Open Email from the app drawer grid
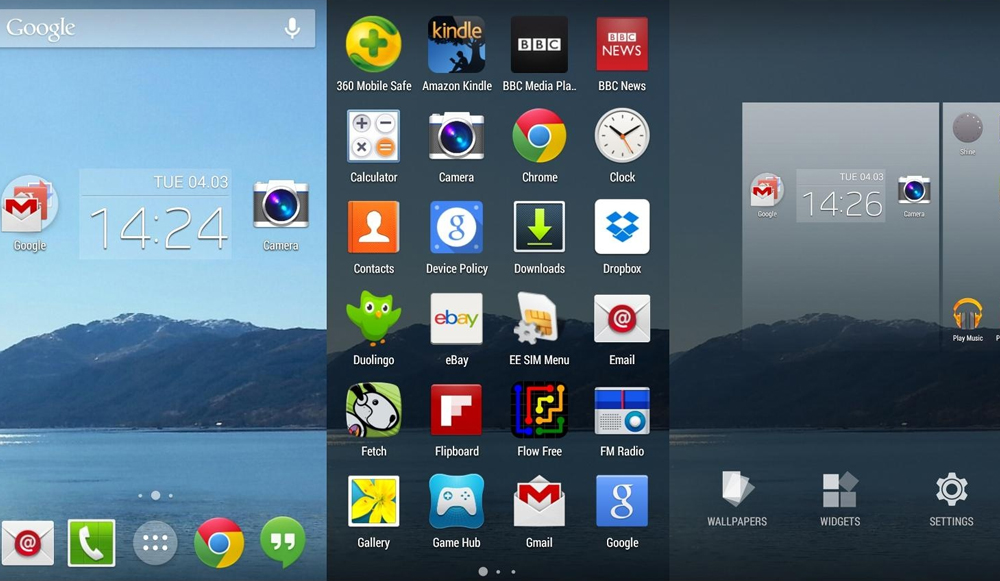 [x=622, y=318]
